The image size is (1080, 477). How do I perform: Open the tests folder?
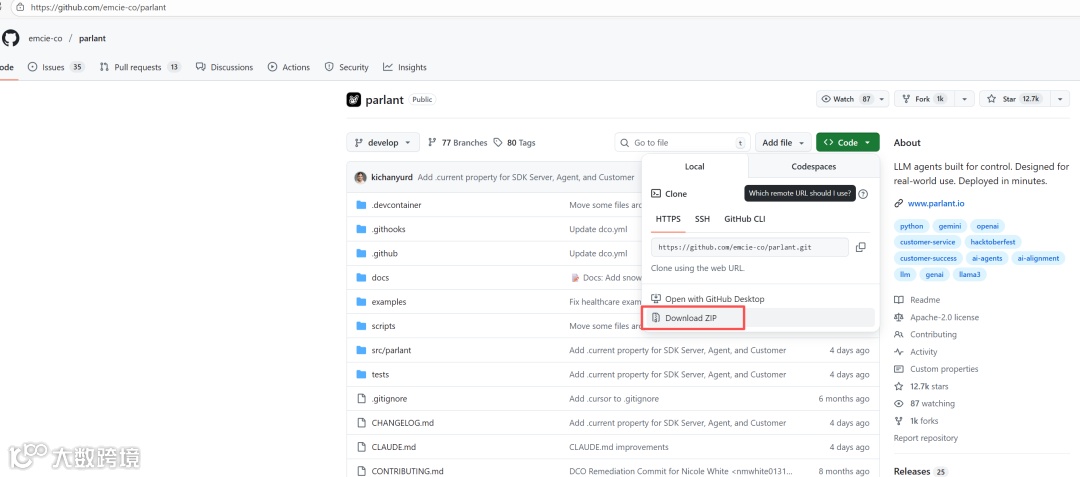coord(380,374)
